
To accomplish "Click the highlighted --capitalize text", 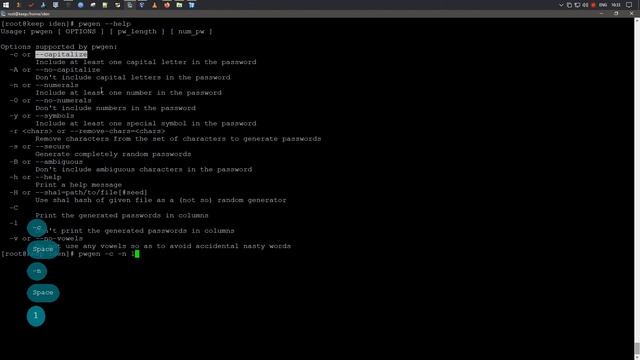I will coord(61,54).
